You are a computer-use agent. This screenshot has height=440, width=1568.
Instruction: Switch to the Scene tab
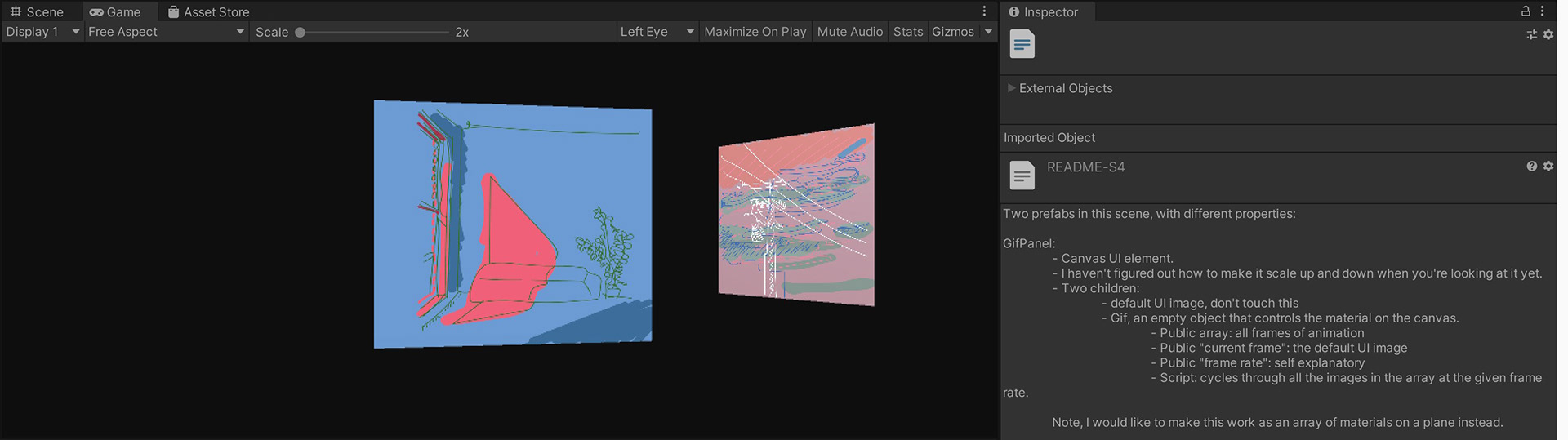click(x=37, y=11)
